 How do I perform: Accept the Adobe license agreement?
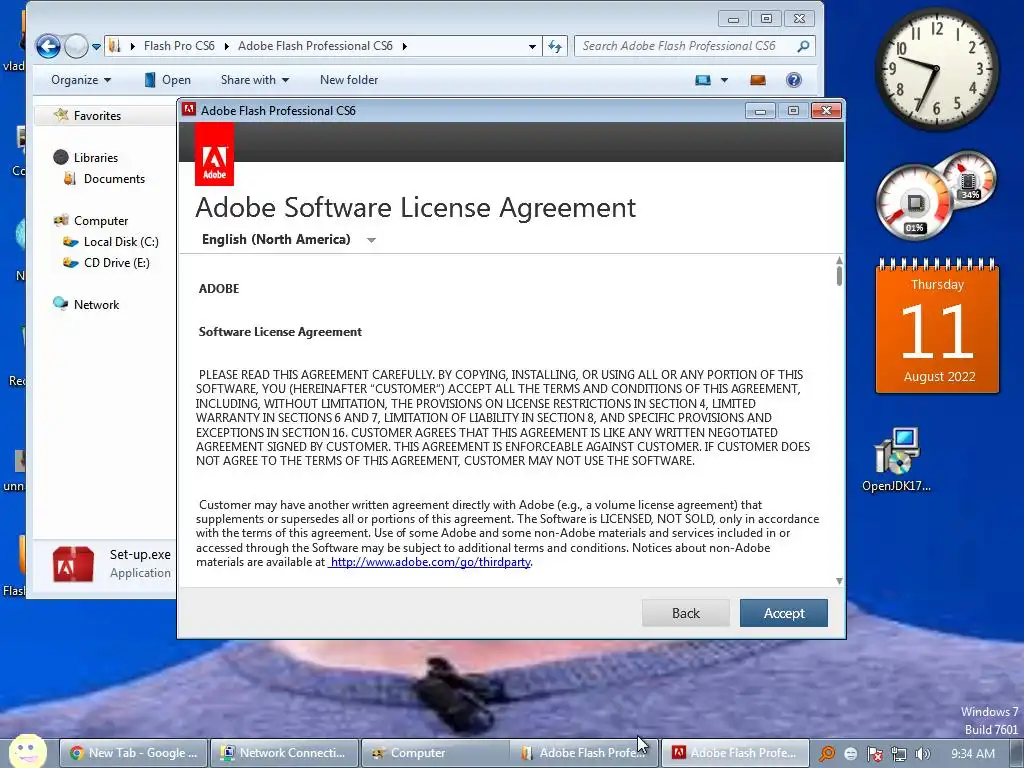tap(784, 613)
